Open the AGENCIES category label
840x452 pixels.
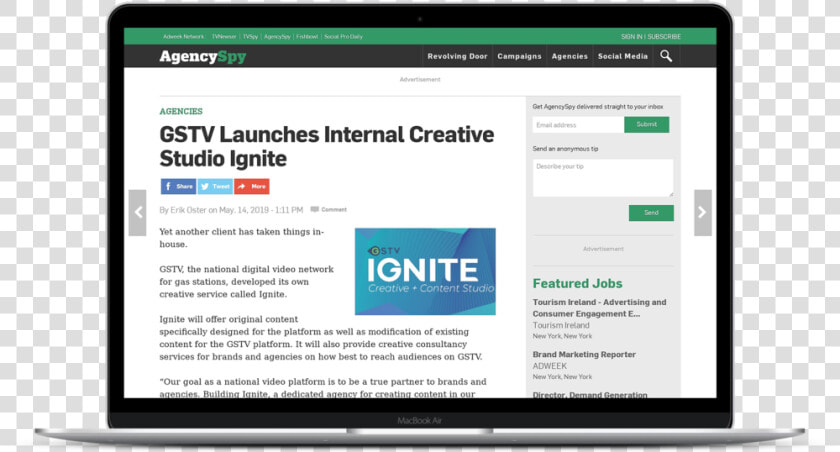click(181, 111)
